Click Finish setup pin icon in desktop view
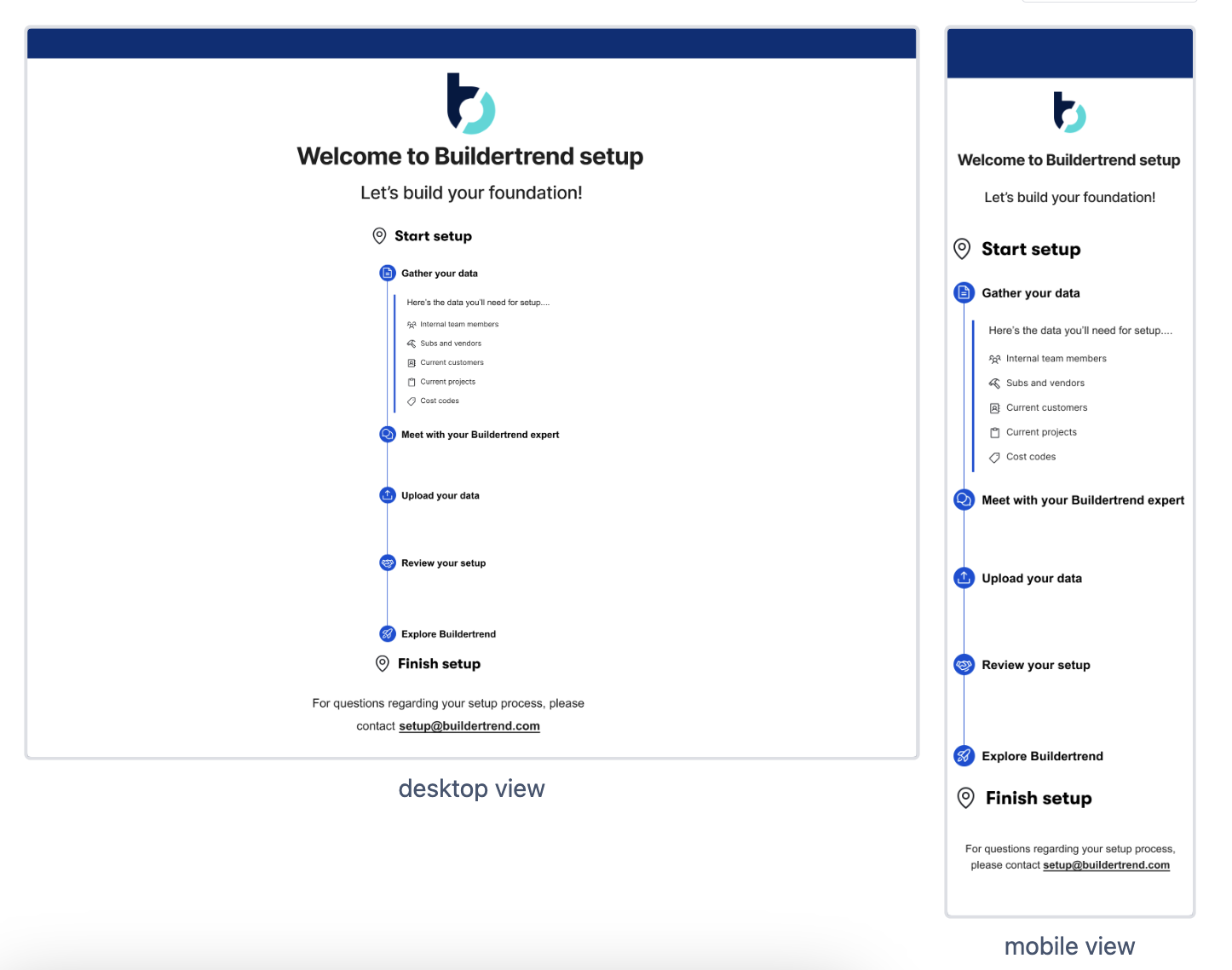The image size is (1232, 970). click(383, 664)
